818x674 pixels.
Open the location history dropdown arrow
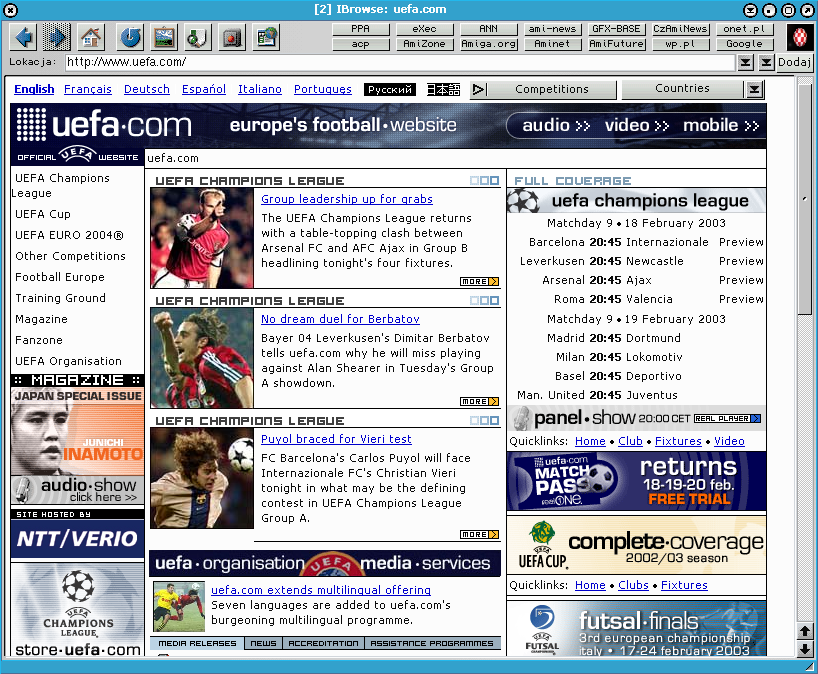point(746,63)
